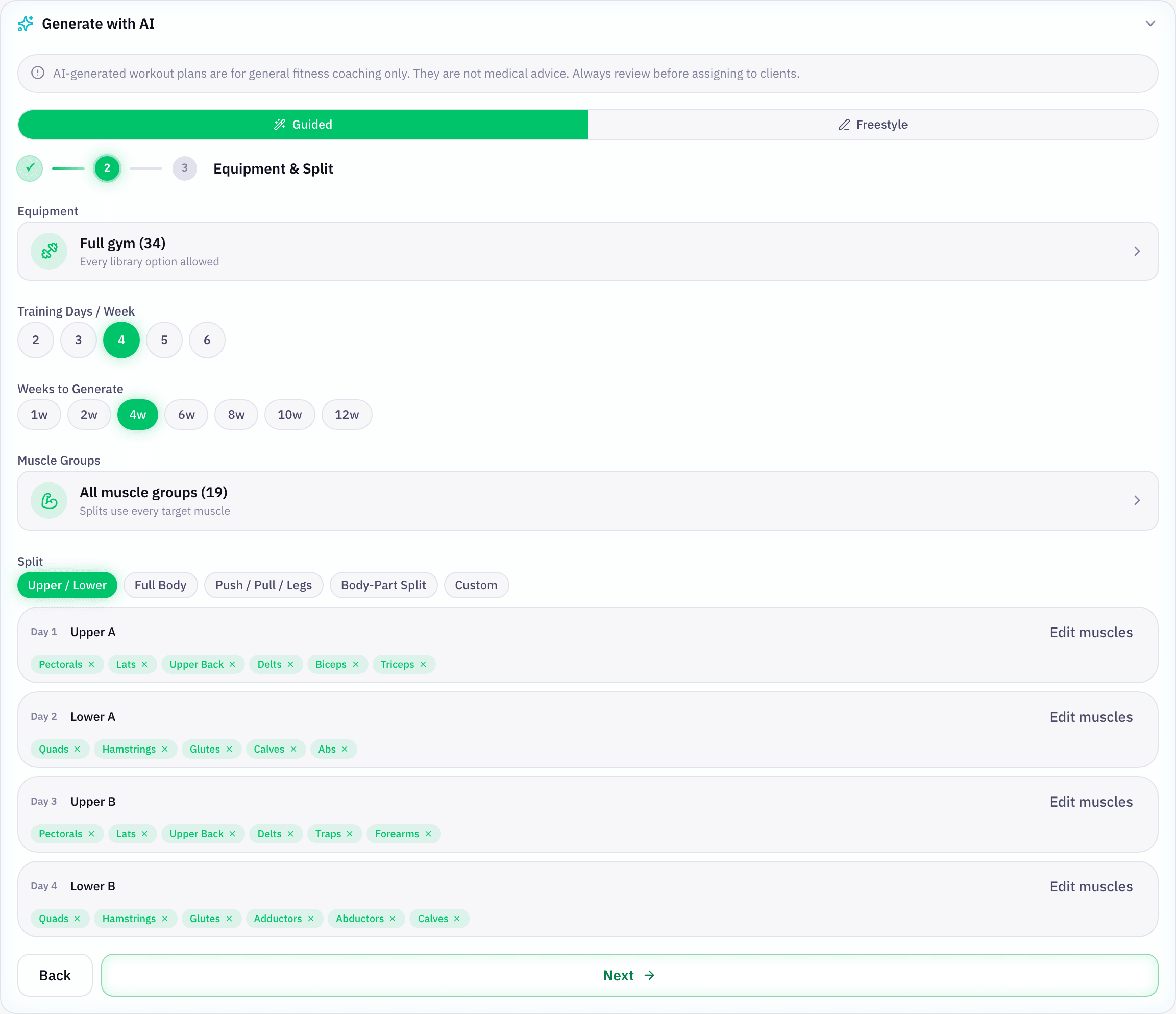Remove Lats from Upper A
Image resolution: width=1176 pixels, height=1014 pixels.
click(x=144, y=664)
